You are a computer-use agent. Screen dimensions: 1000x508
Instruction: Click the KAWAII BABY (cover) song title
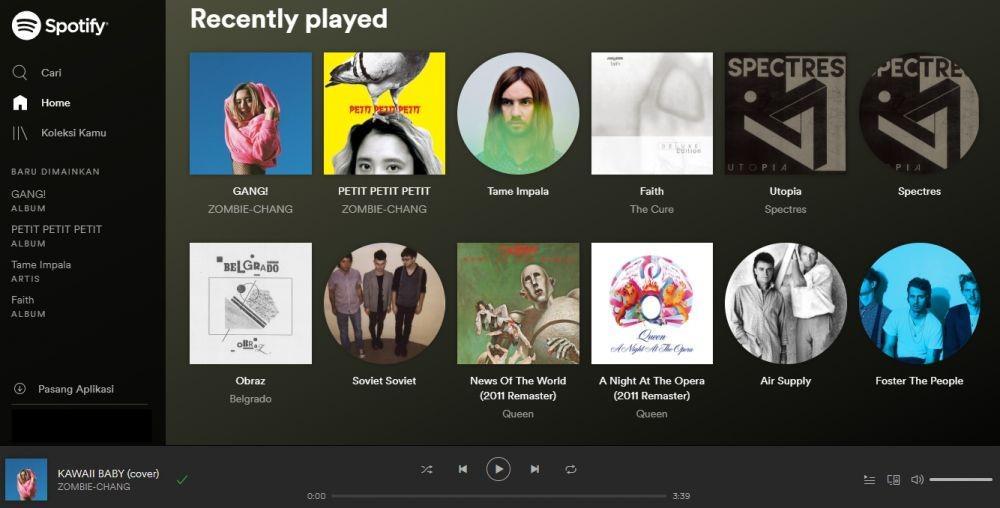[108, 474]
